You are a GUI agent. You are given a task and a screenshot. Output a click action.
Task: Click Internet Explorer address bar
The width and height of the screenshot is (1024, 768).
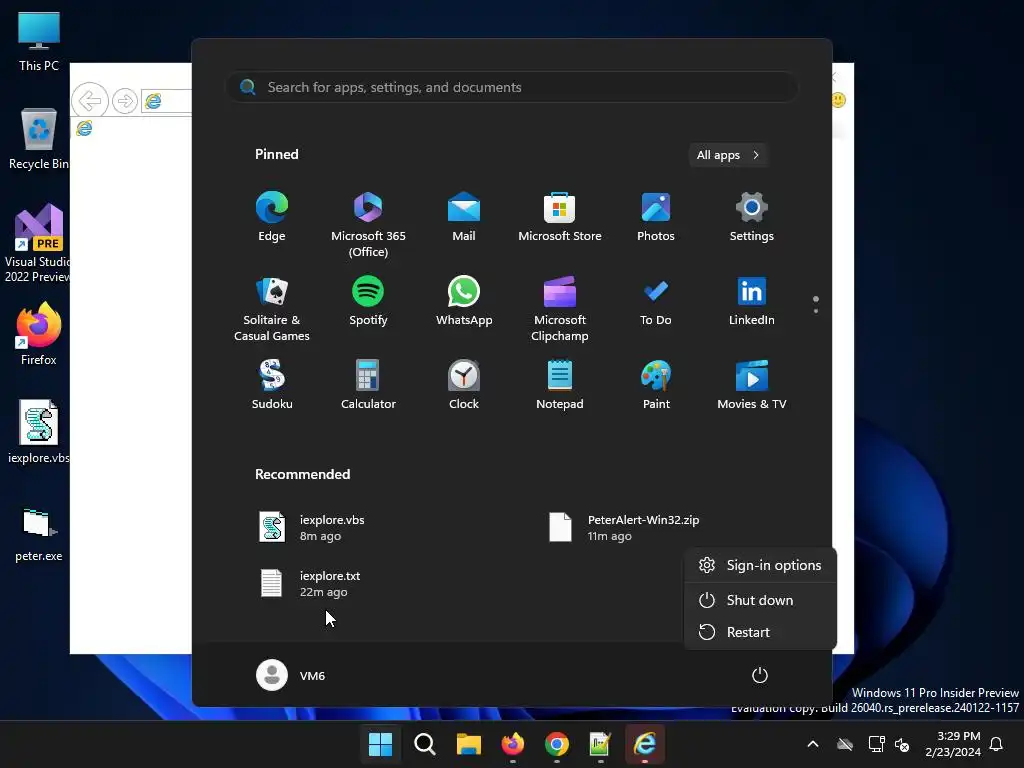pos(167,101)
